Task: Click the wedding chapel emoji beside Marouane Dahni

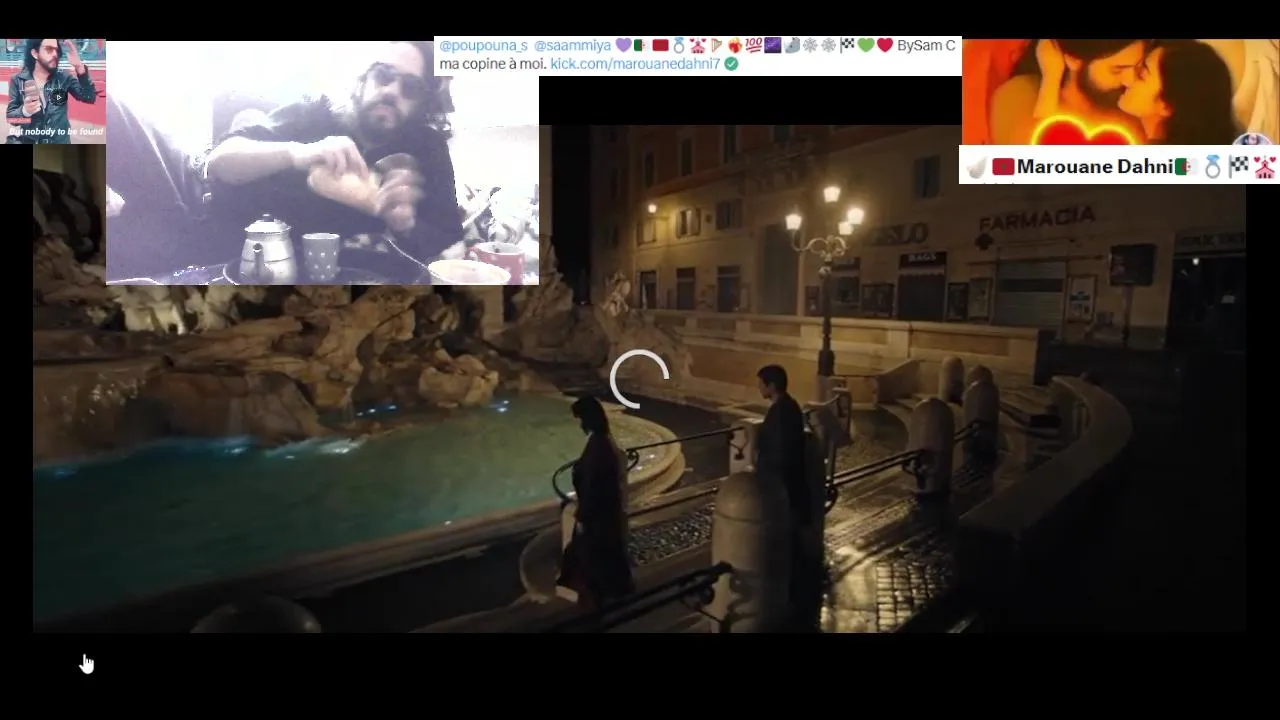Action: [x=1265, y=167]
